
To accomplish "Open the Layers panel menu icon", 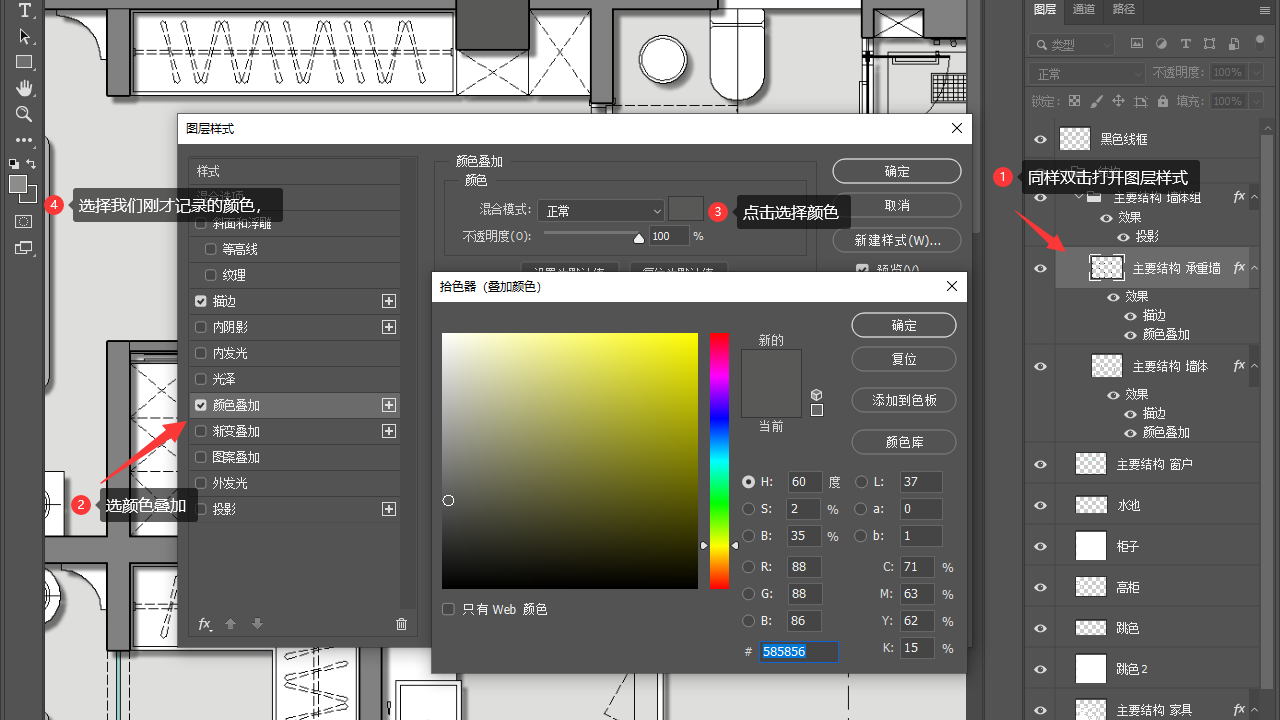I will [x=1266, y=9].
